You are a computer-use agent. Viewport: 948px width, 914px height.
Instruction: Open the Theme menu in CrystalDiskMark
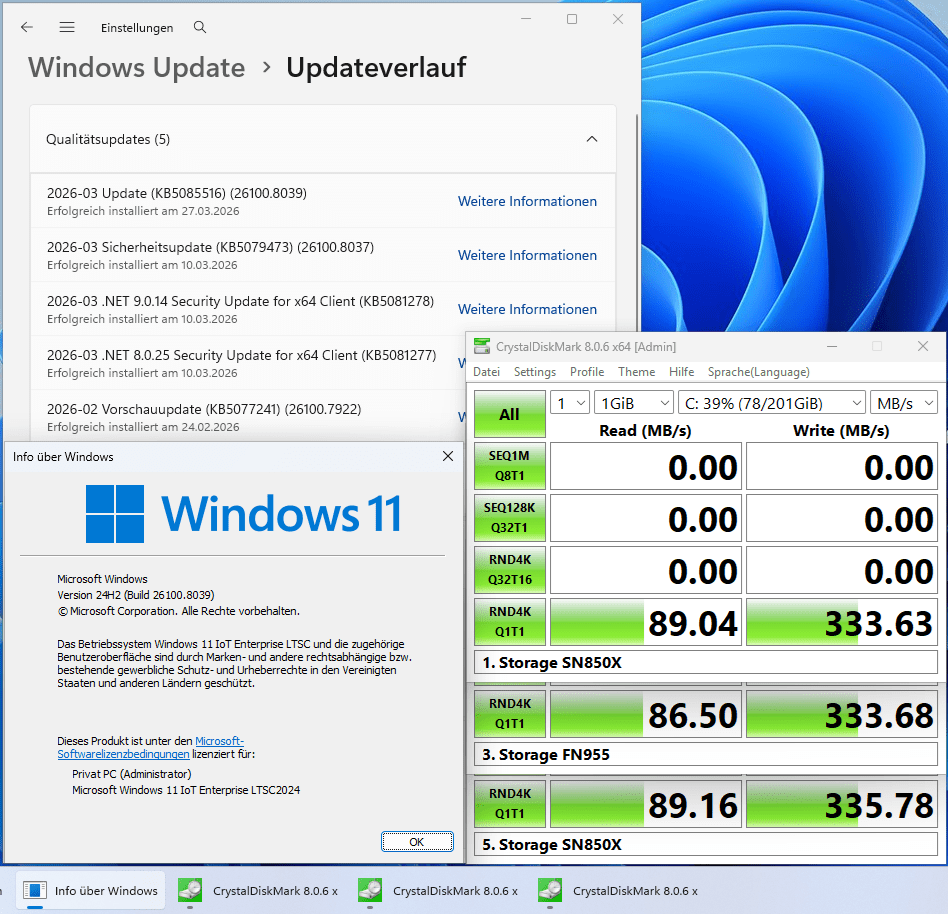[x=637, y=372]
